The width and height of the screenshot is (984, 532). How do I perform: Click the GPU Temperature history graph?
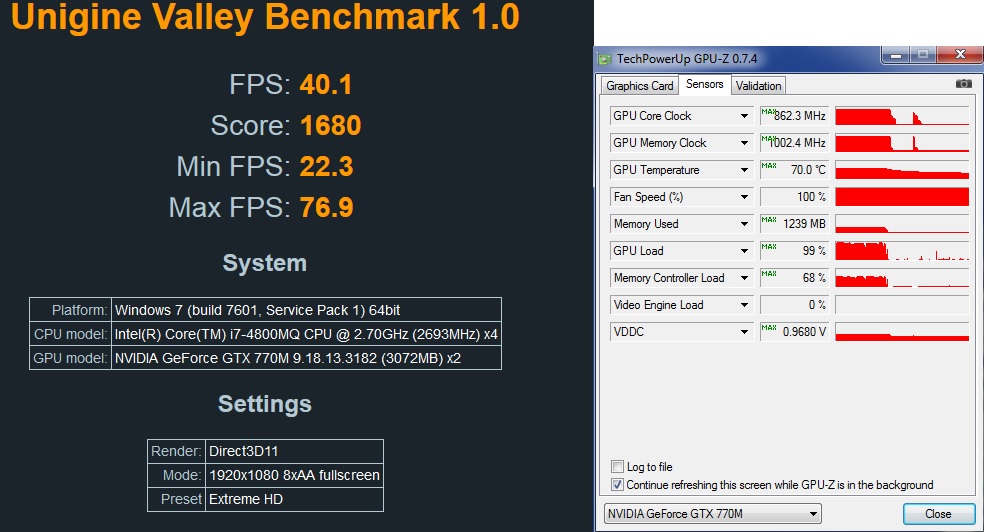[x=902, y=170]
